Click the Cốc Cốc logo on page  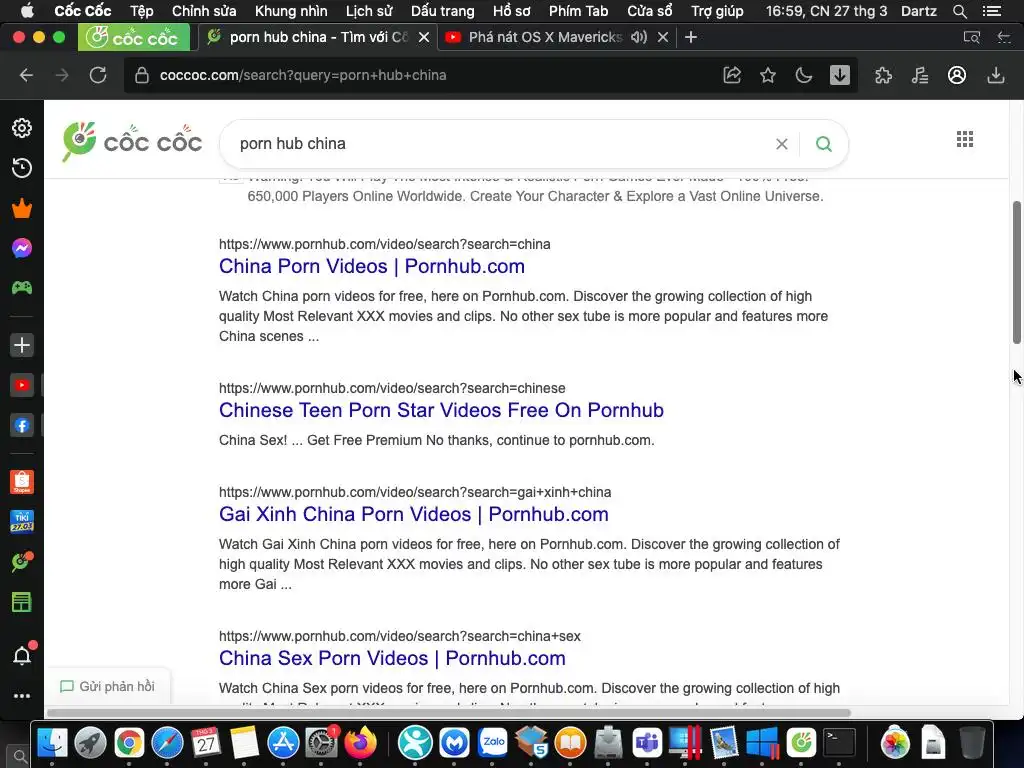pos(132,142)
